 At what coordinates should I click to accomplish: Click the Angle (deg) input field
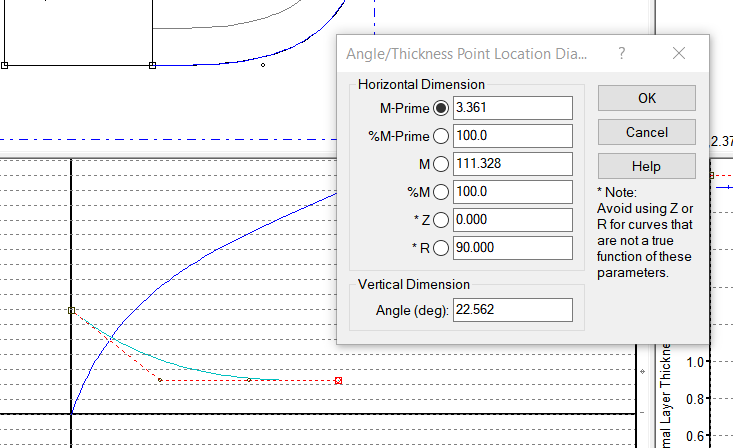(512, 310)
